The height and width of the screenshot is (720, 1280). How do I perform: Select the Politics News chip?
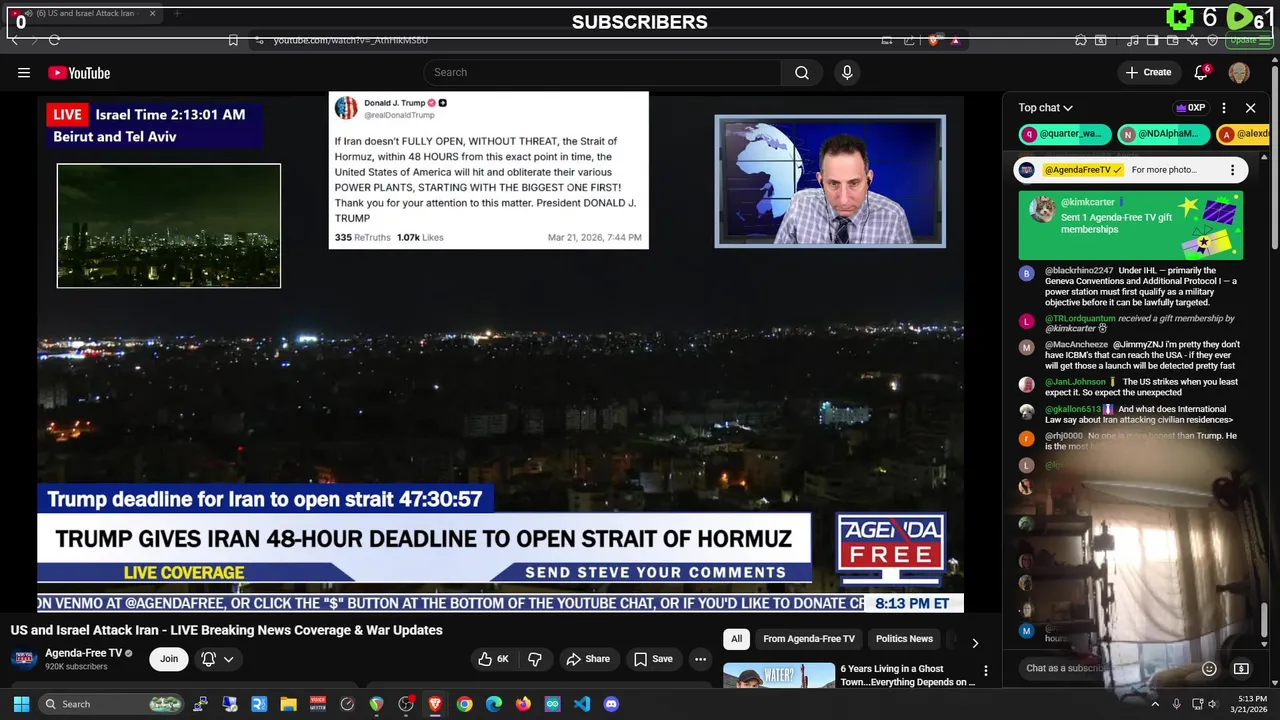(904, 639)
